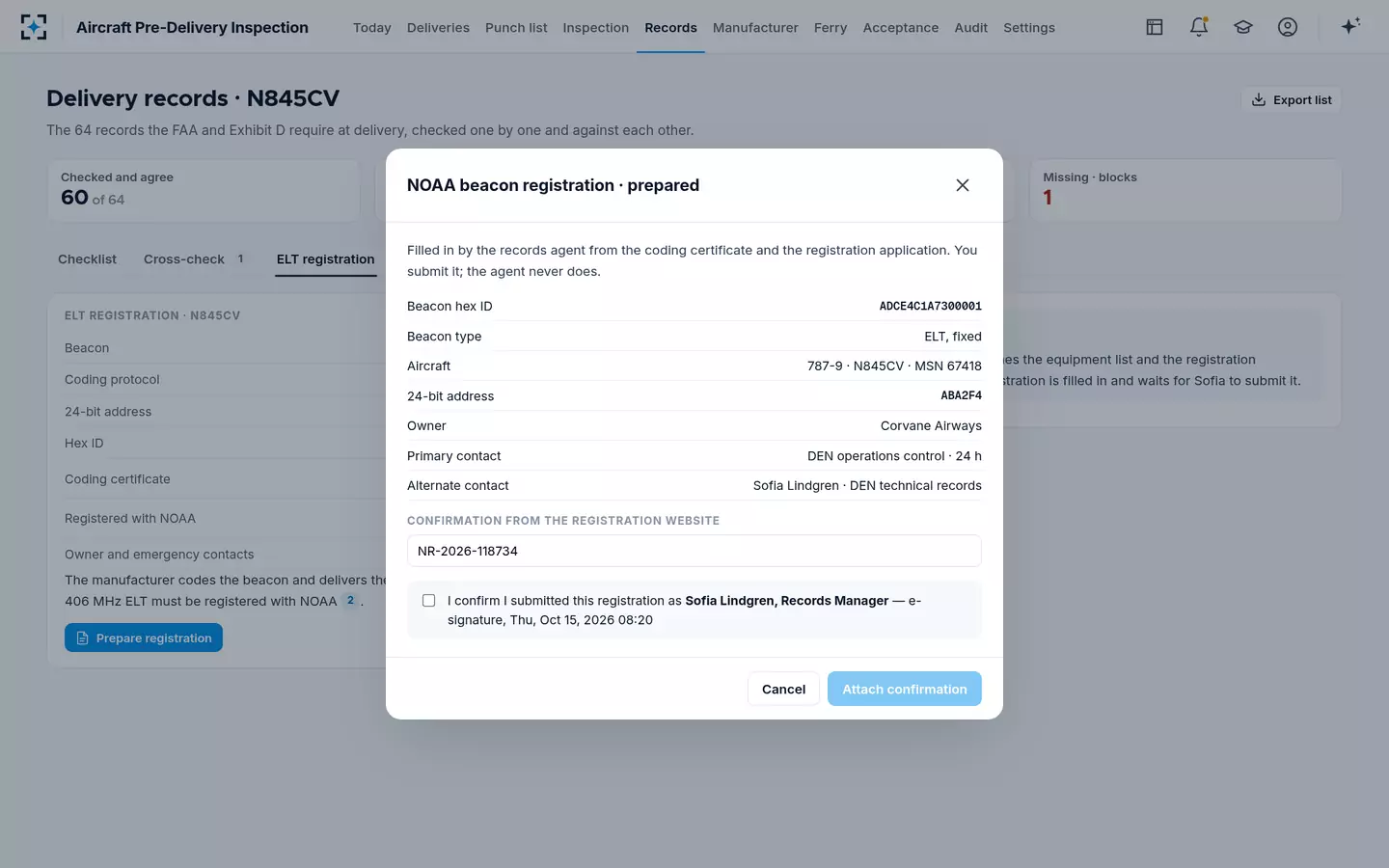Tick the submission confirmation checkbox

pyautogui.click(x=429, y=601)
